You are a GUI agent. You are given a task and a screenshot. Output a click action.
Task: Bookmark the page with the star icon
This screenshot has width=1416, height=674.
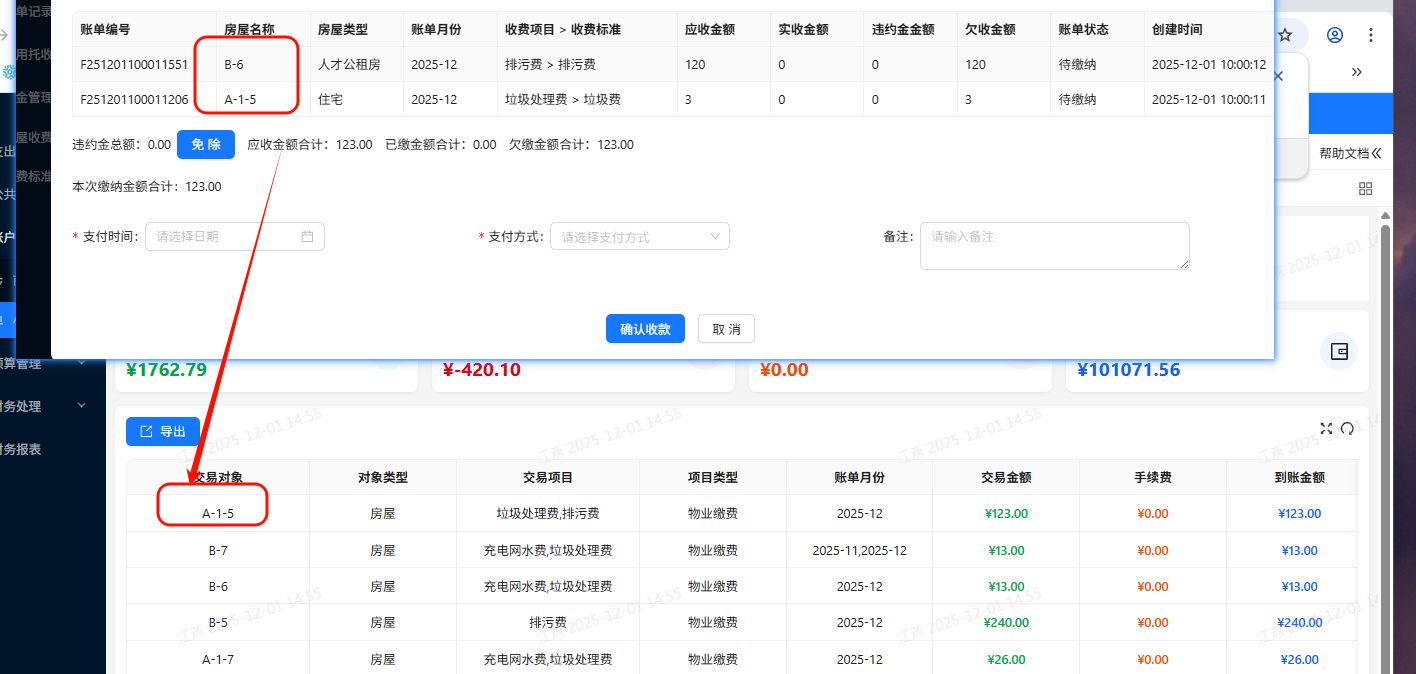(x=1287, y=34)
